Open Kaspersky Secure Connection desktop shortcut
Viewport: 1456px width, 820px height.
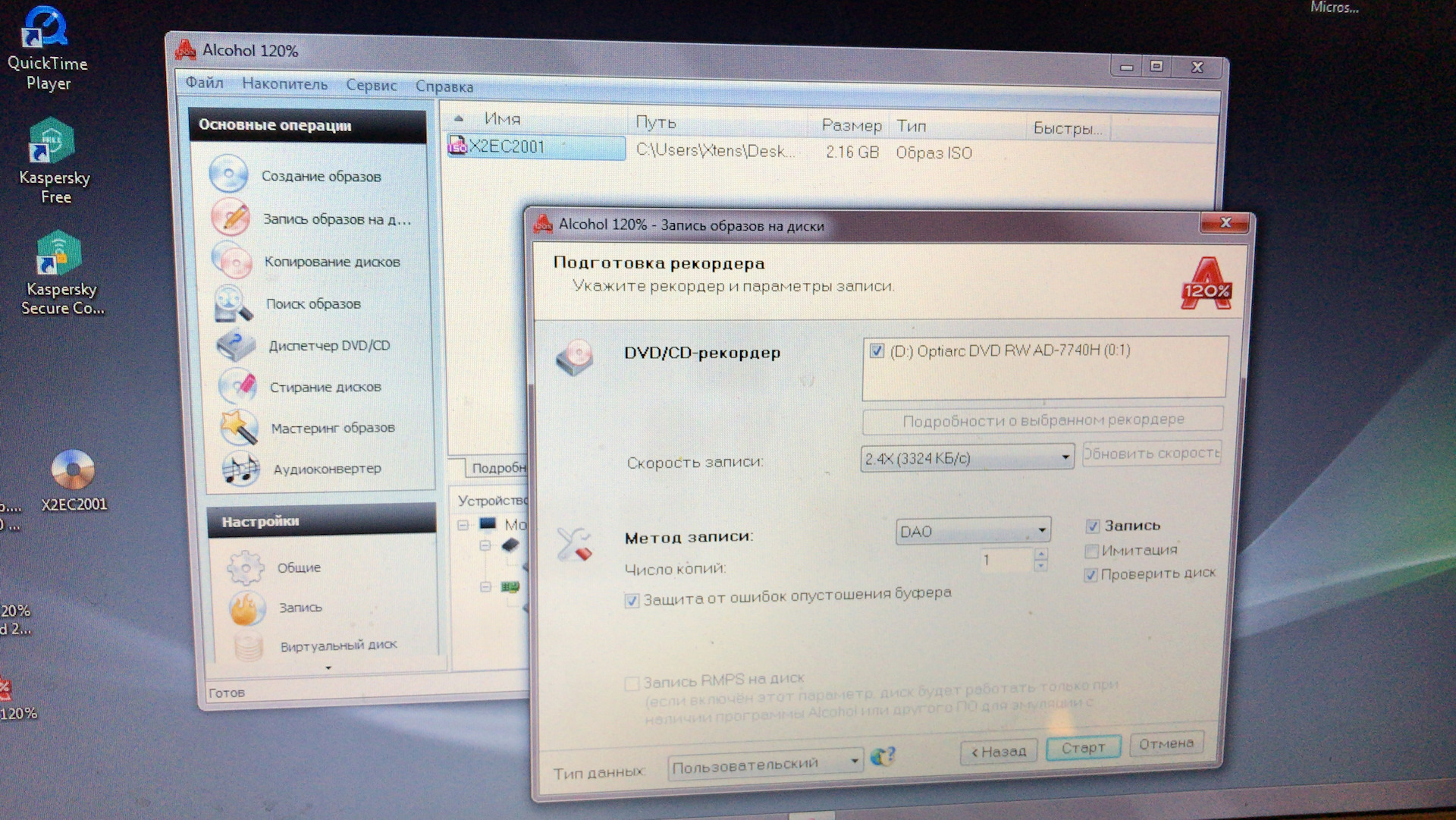[61, 273]
